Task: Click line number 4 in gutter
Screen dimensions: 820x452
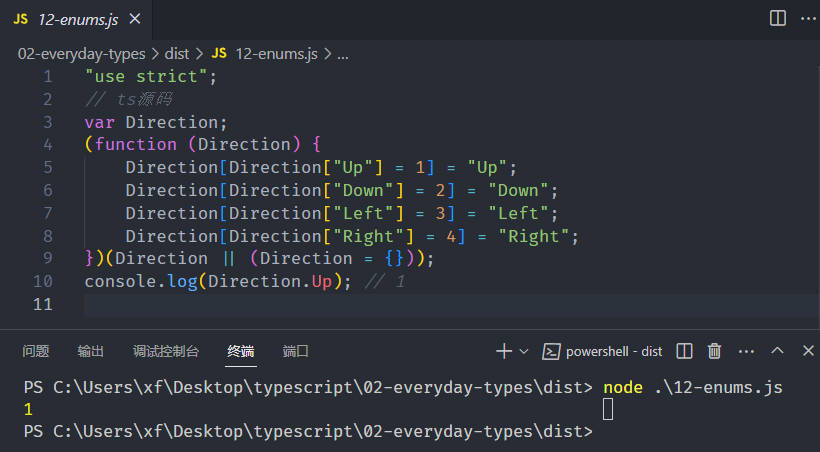Action: 48,144
